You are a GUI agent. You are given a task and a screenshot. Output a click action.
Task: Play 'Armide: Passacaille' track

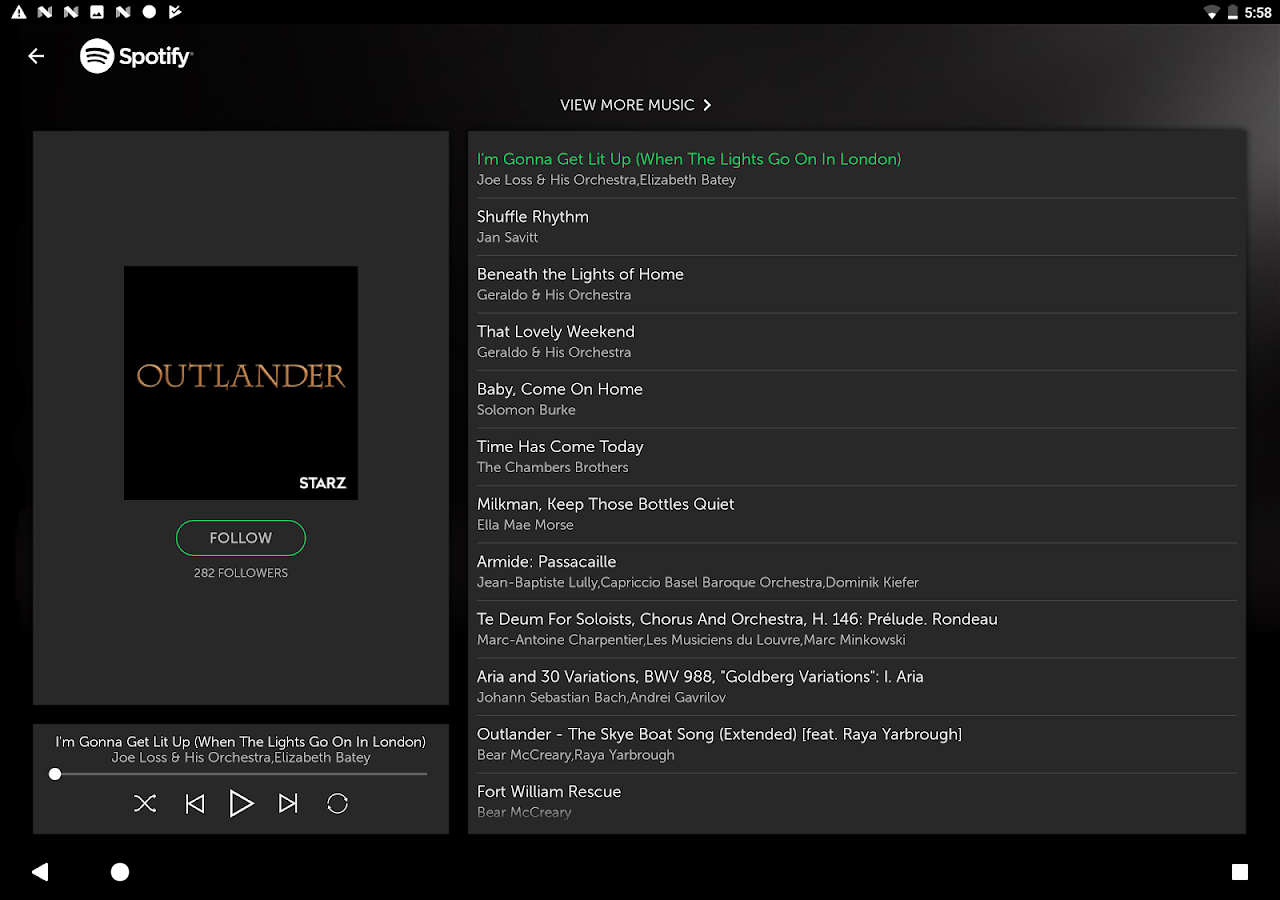click(x=857, y=572)
